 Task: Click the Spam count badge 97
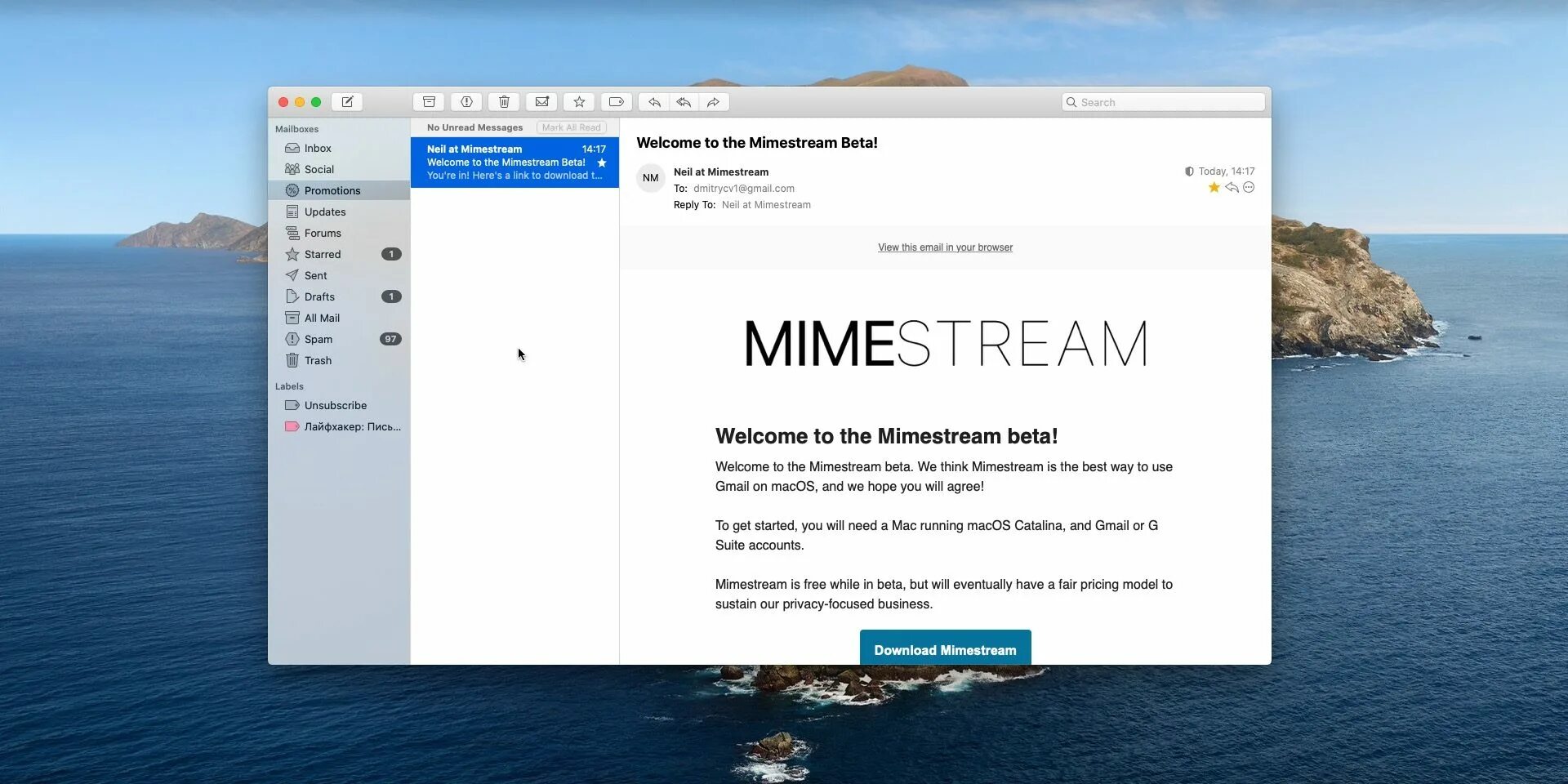coord(390,339)
